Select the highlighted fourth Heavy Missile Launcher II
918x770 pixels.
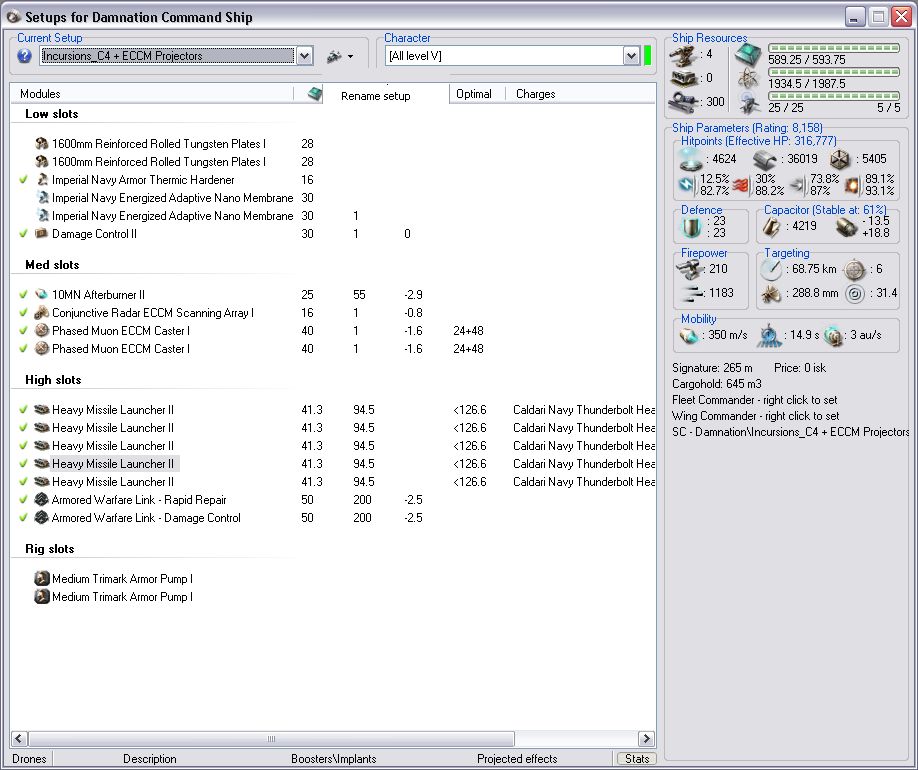113,464
